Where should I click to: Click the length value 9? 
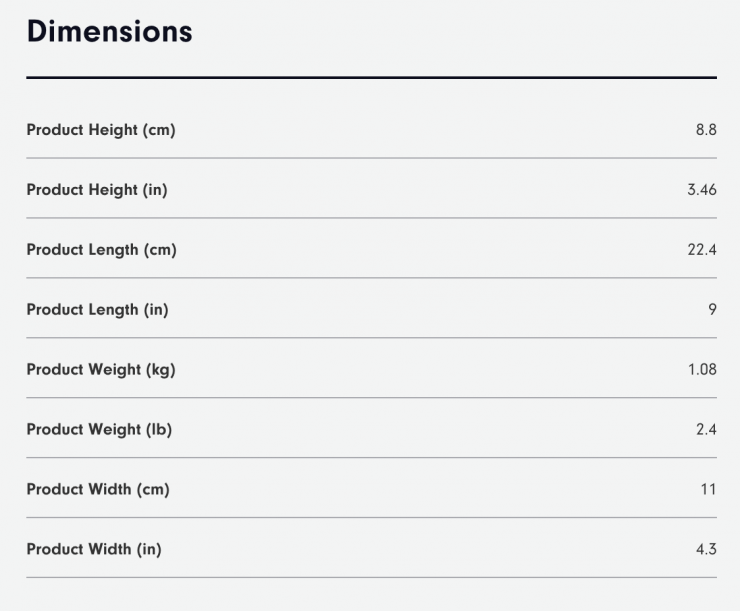click(712, 310)
